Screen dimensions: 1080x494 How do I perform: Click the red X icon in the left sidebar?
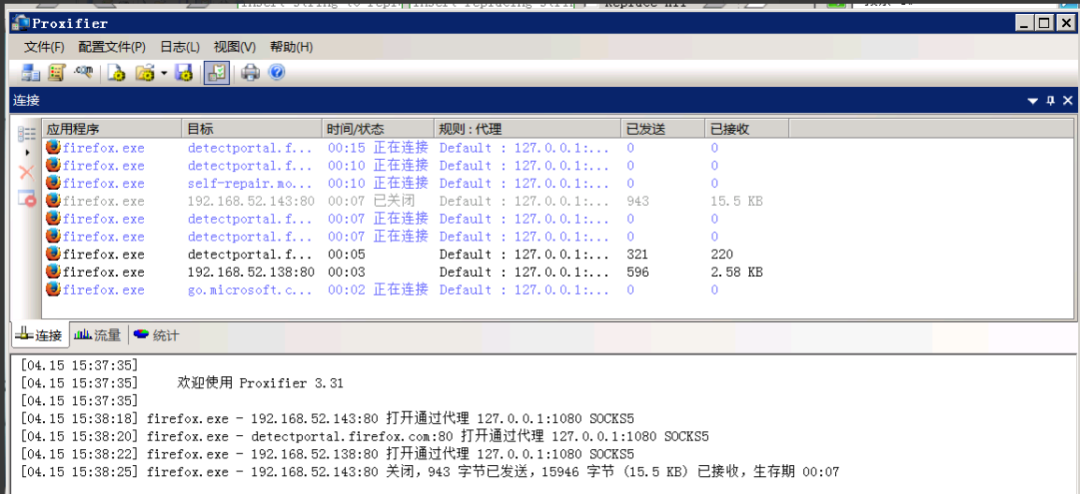(27, 173)
